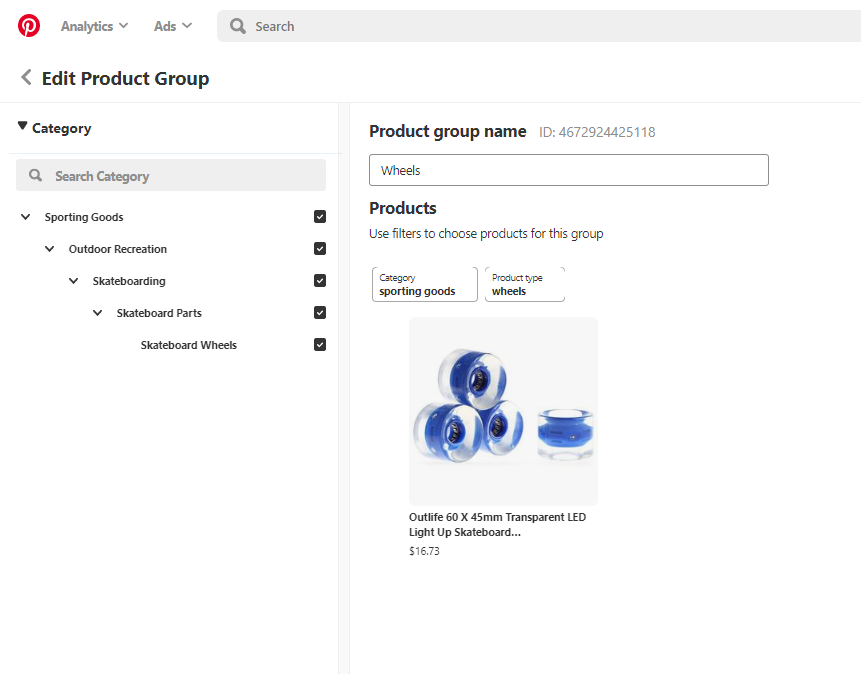
Task: Open the Ads menu
Action: [172, 26]
